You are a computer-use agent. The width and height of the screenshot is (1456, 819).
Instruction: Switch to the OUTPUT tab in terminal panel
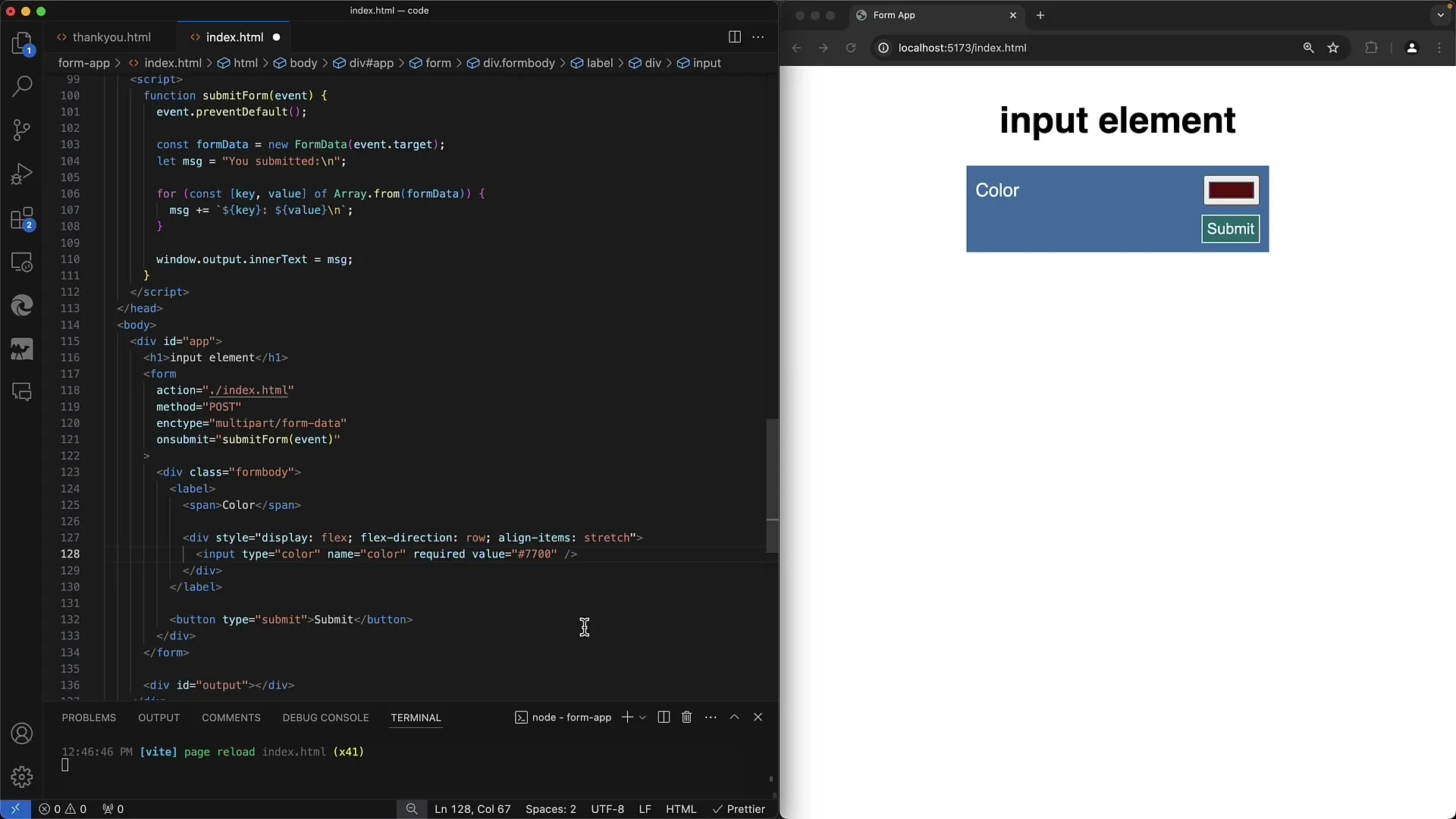[x=158, y=717]
